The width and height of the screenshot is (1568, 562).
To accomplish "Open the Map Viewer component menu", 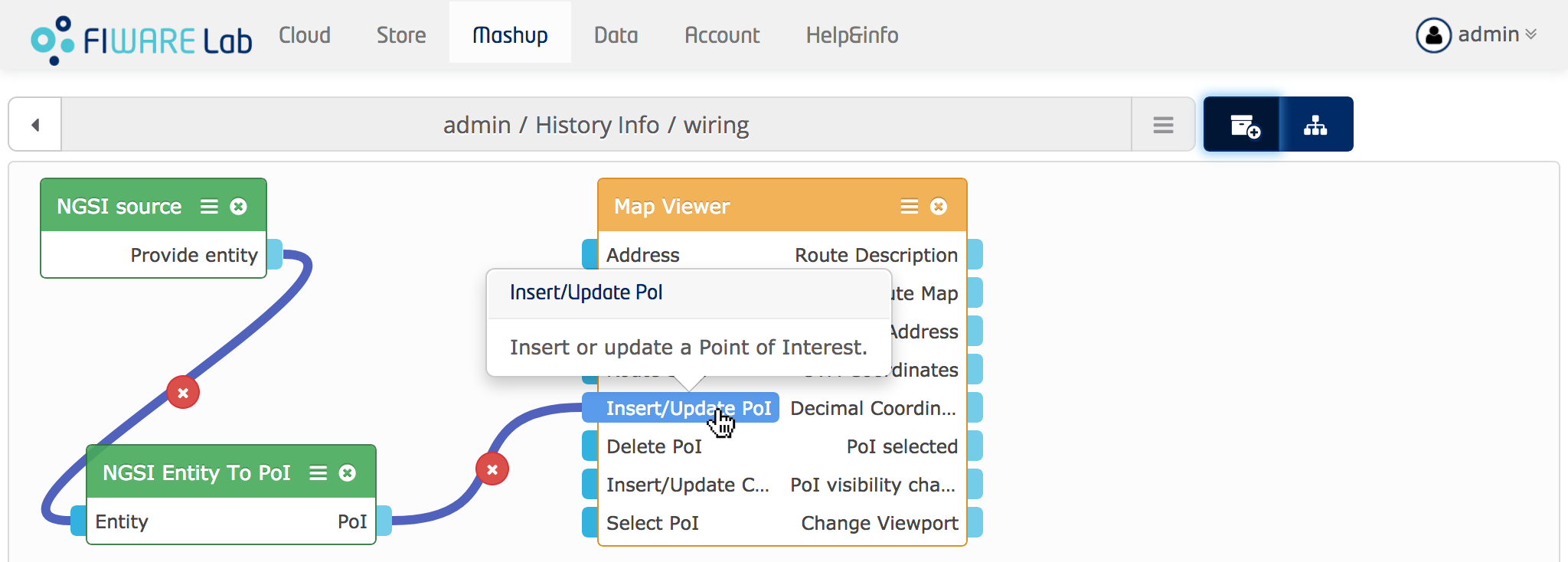I will pyautogui.click(x=909, y=207).
